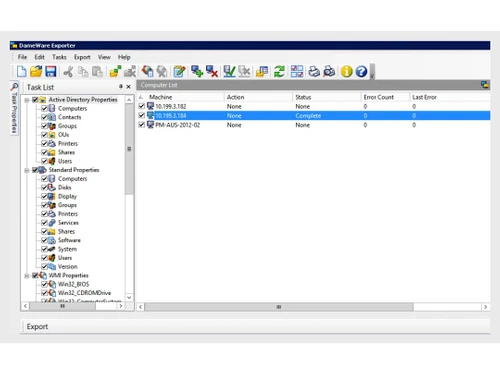Click the yellow Information icon

[347, 71]
